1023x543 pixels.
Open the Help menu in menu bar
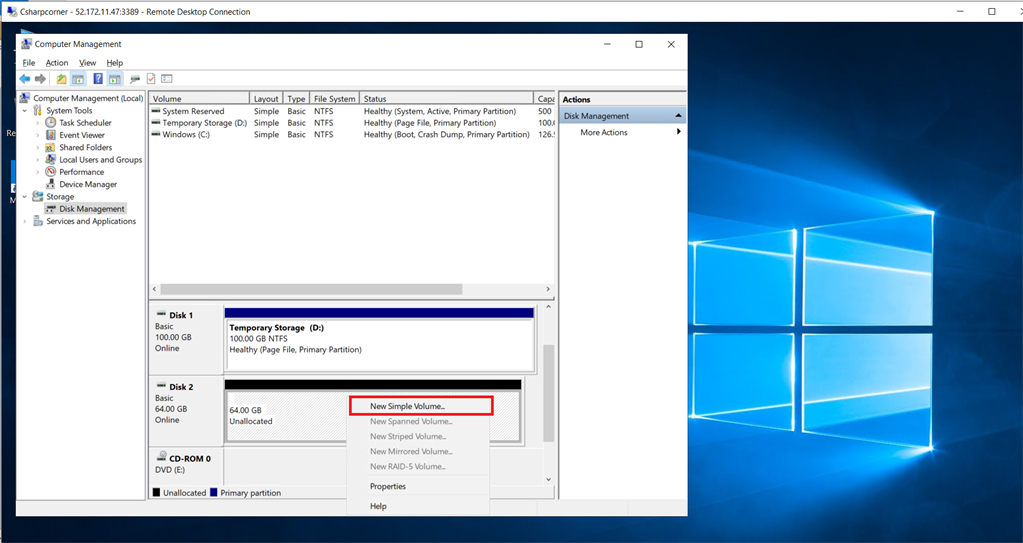point(115,63)
